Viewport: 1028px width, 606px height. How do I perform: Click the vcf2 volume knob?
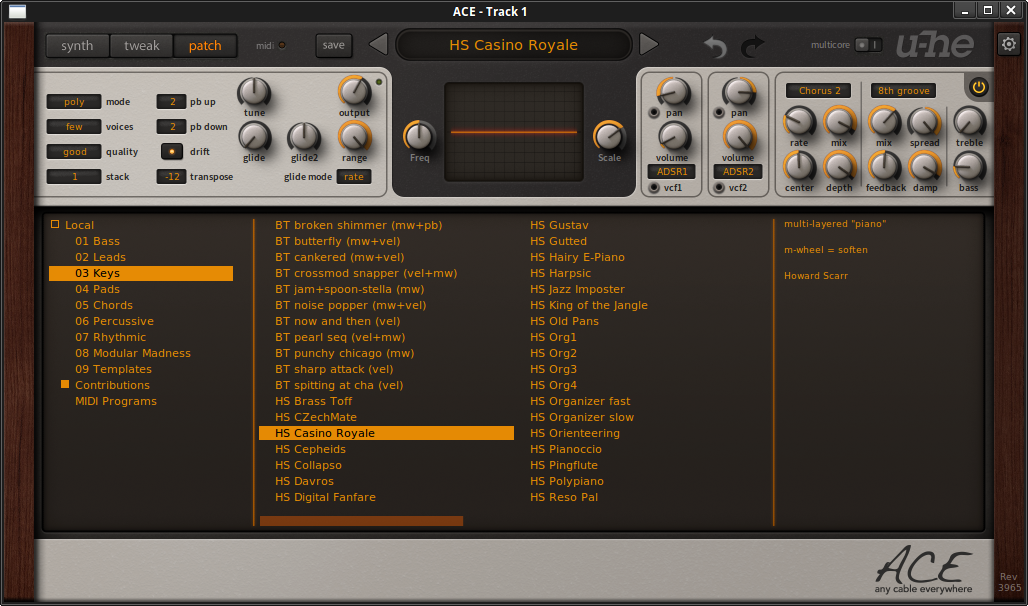click(739, 137)
